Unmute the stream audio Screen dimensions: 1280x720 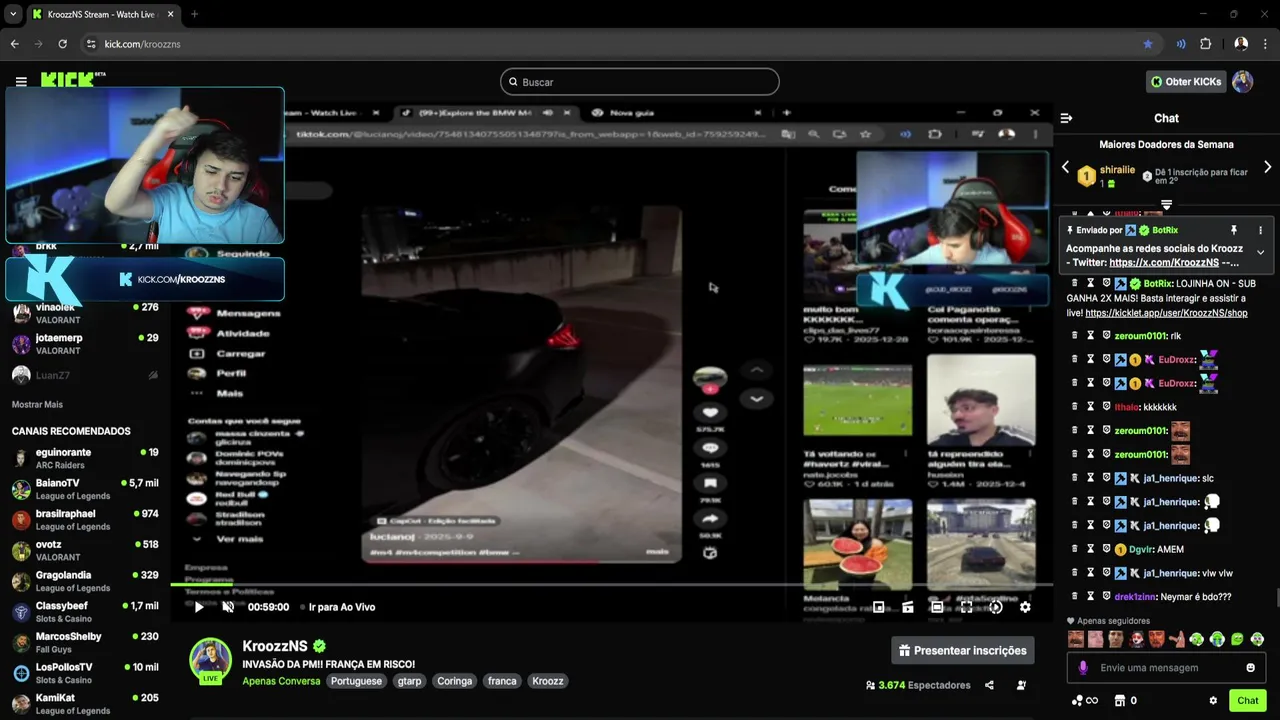(x=228, y=607)
